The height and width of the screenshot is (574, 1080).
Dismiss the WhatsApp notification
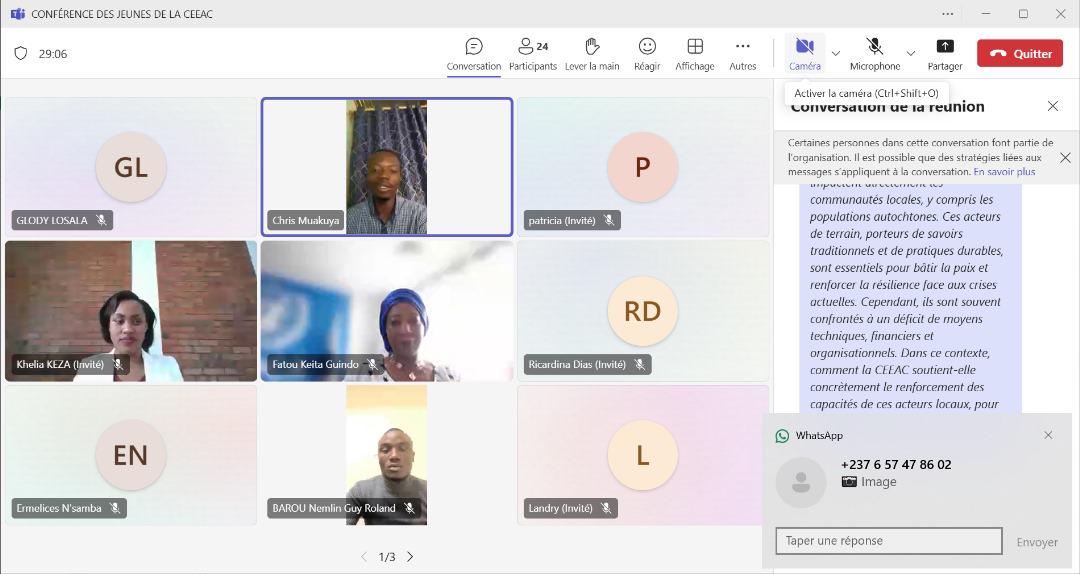pos(1048,435)
